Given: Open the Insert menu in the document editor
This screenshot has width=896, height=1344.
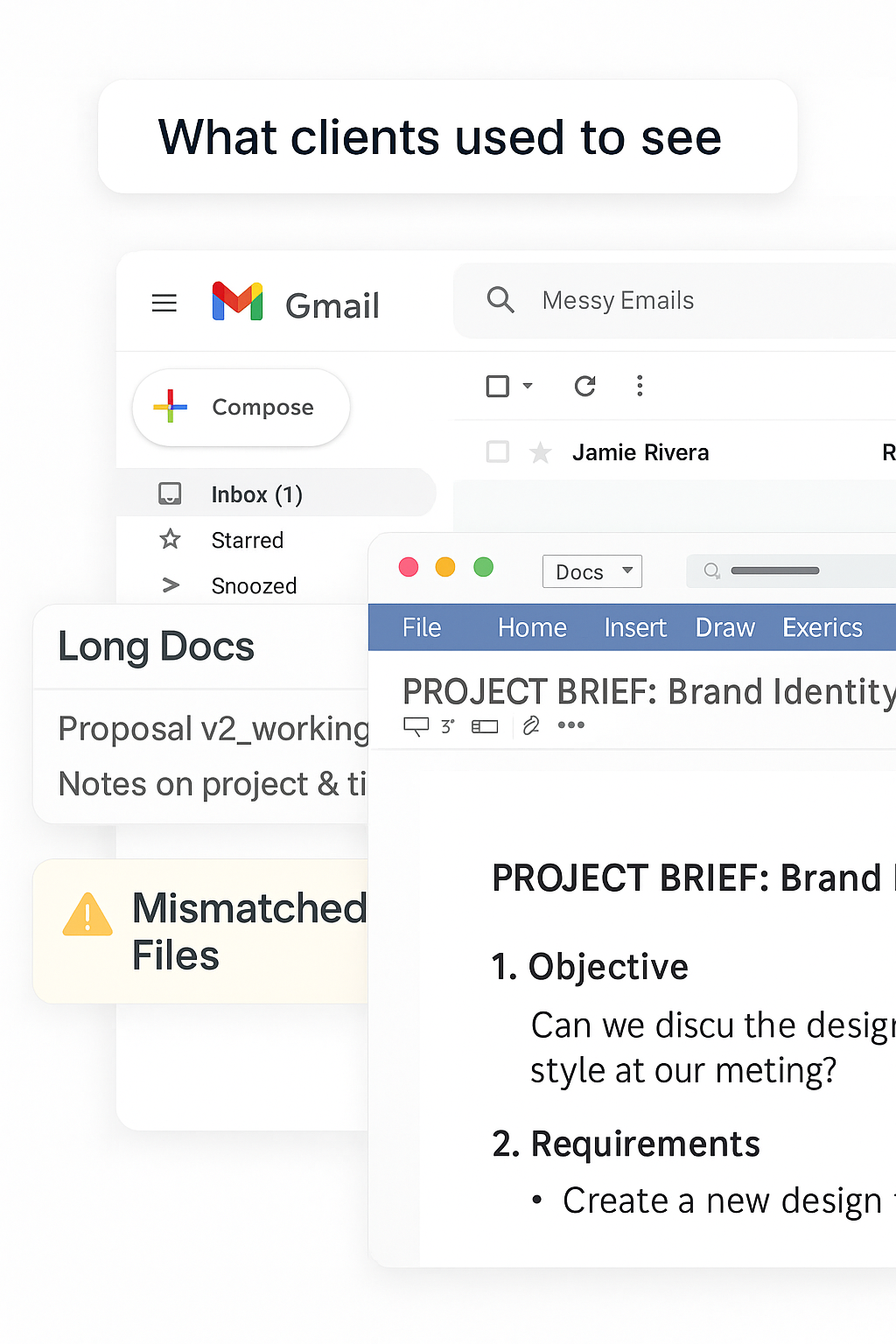Looking at the screenshot, I should pos(635,627).
